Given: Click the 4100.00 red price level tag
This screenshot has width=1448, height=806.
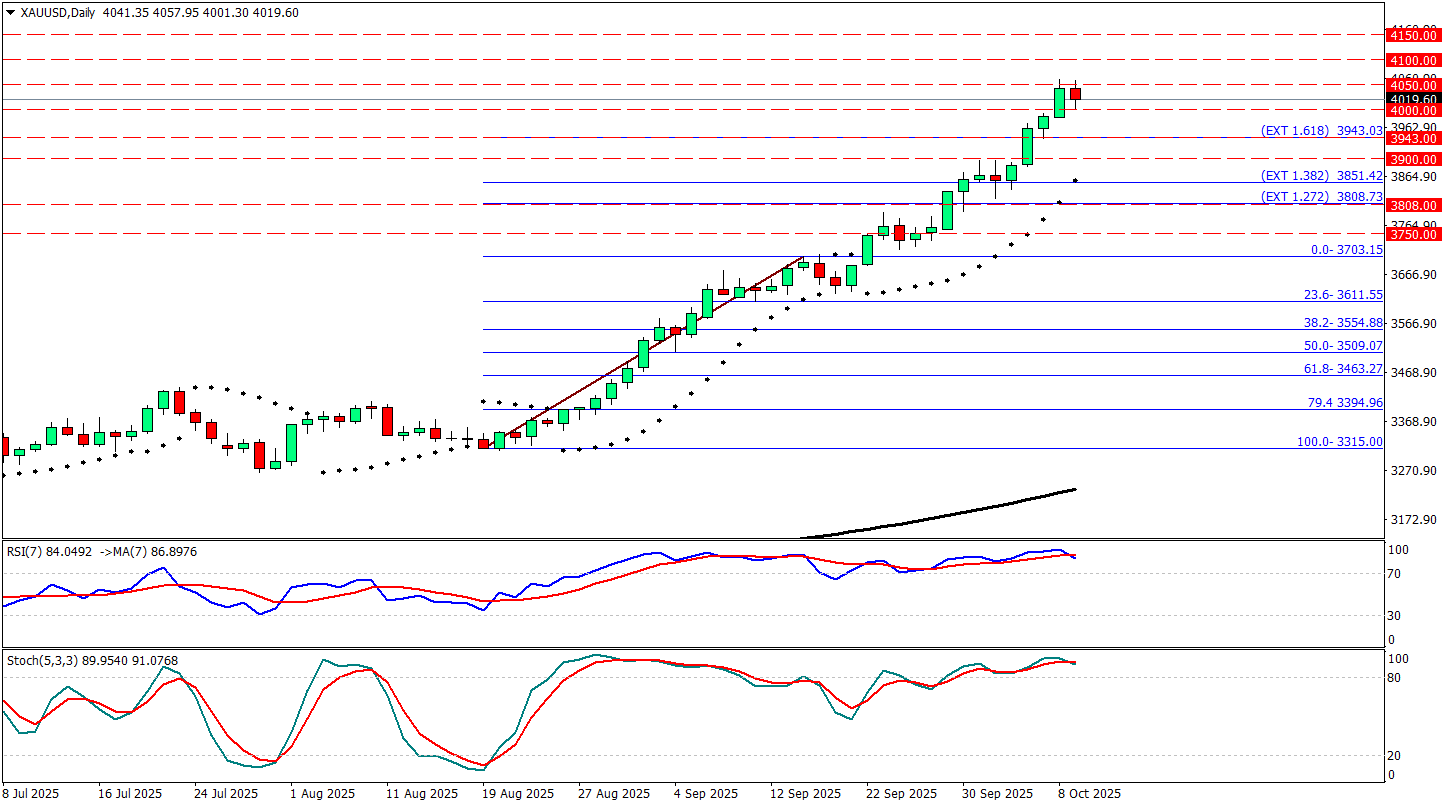Looking at the screenshot, I should tap(1413, 61).
